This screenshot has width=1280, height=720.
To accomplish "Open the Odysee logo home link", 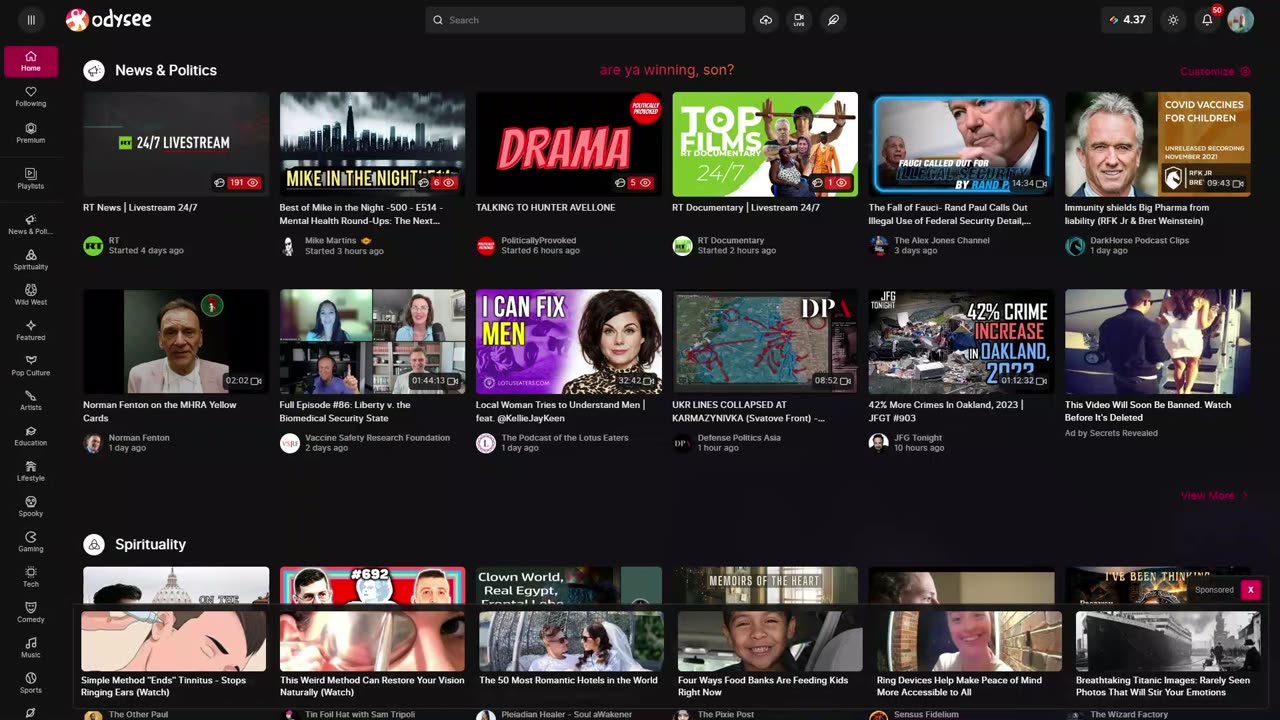I will [109, 20].
